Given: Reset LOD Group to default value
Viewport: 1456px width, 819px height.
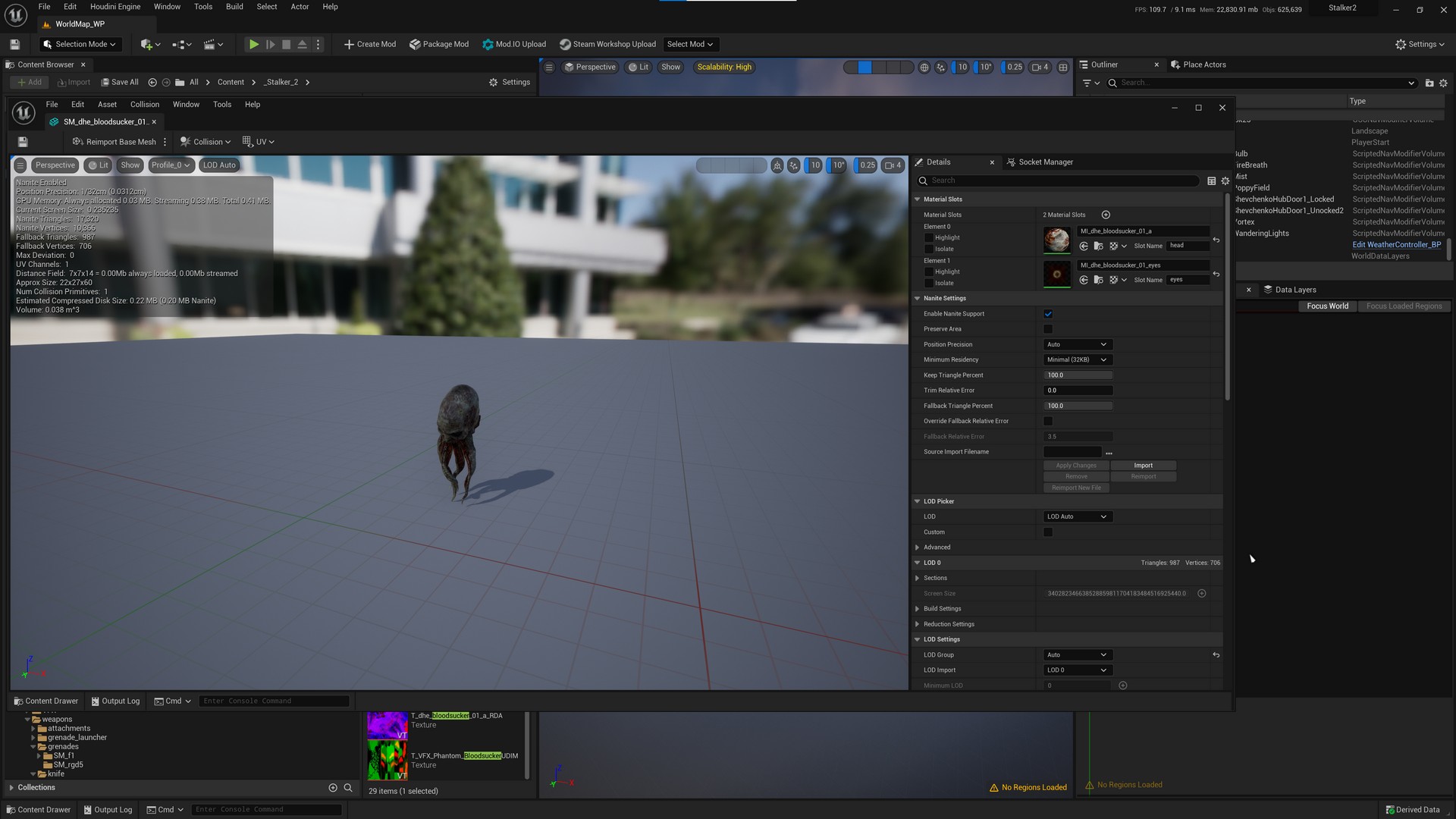Looking at the screenshot, I should tap(1216, 655).
